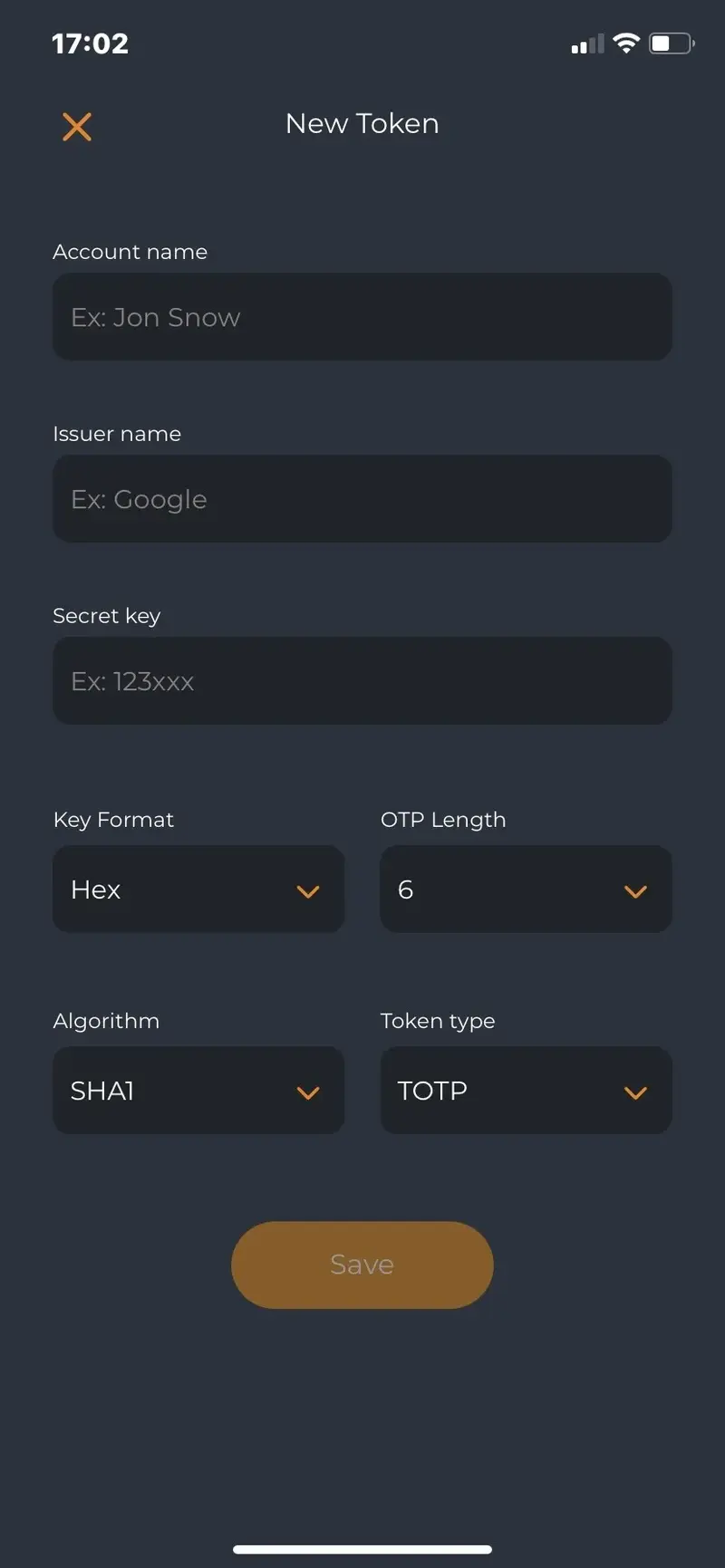Viewport: 725px width, 1568px height.
Task: Close the New Token screen
Action: pyautogui.click(x=77, y=127)
